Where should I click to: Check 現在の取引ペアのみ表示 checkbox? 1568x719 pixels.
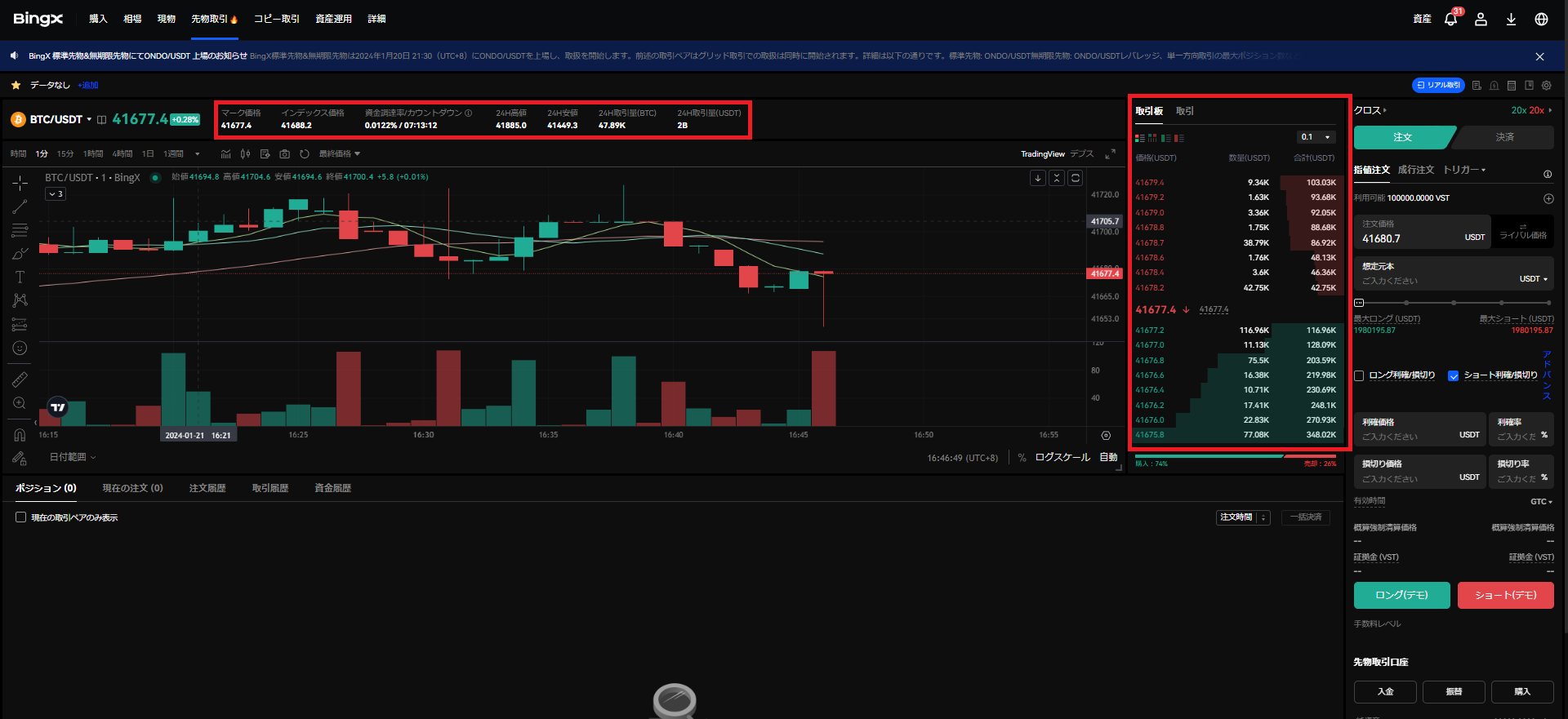[x=21, y=517]
